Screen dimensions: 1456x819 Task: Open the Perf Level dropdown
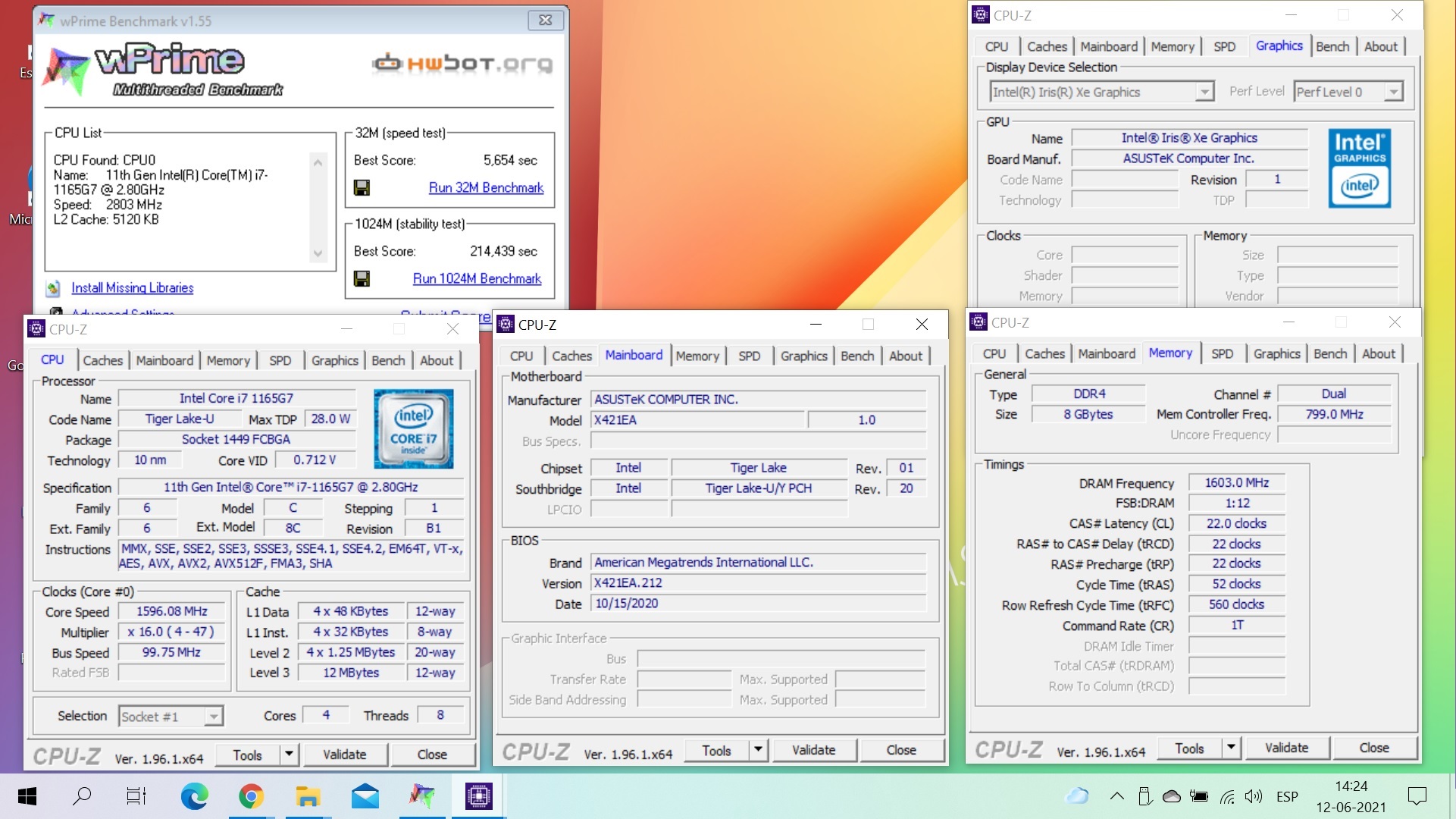coord(1348,92)
